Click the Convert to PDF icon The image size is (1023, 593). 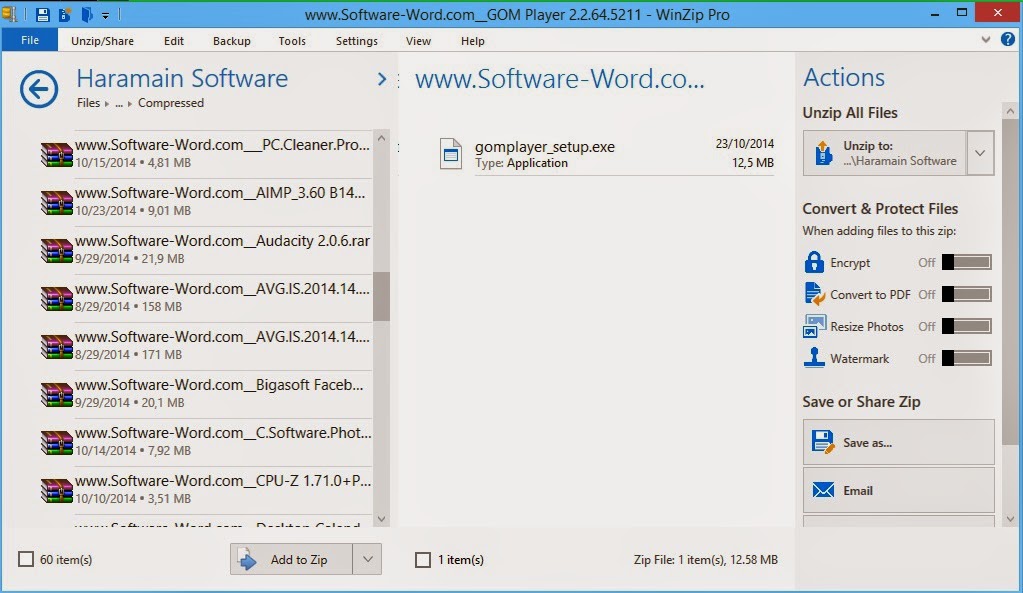(814, 294)
